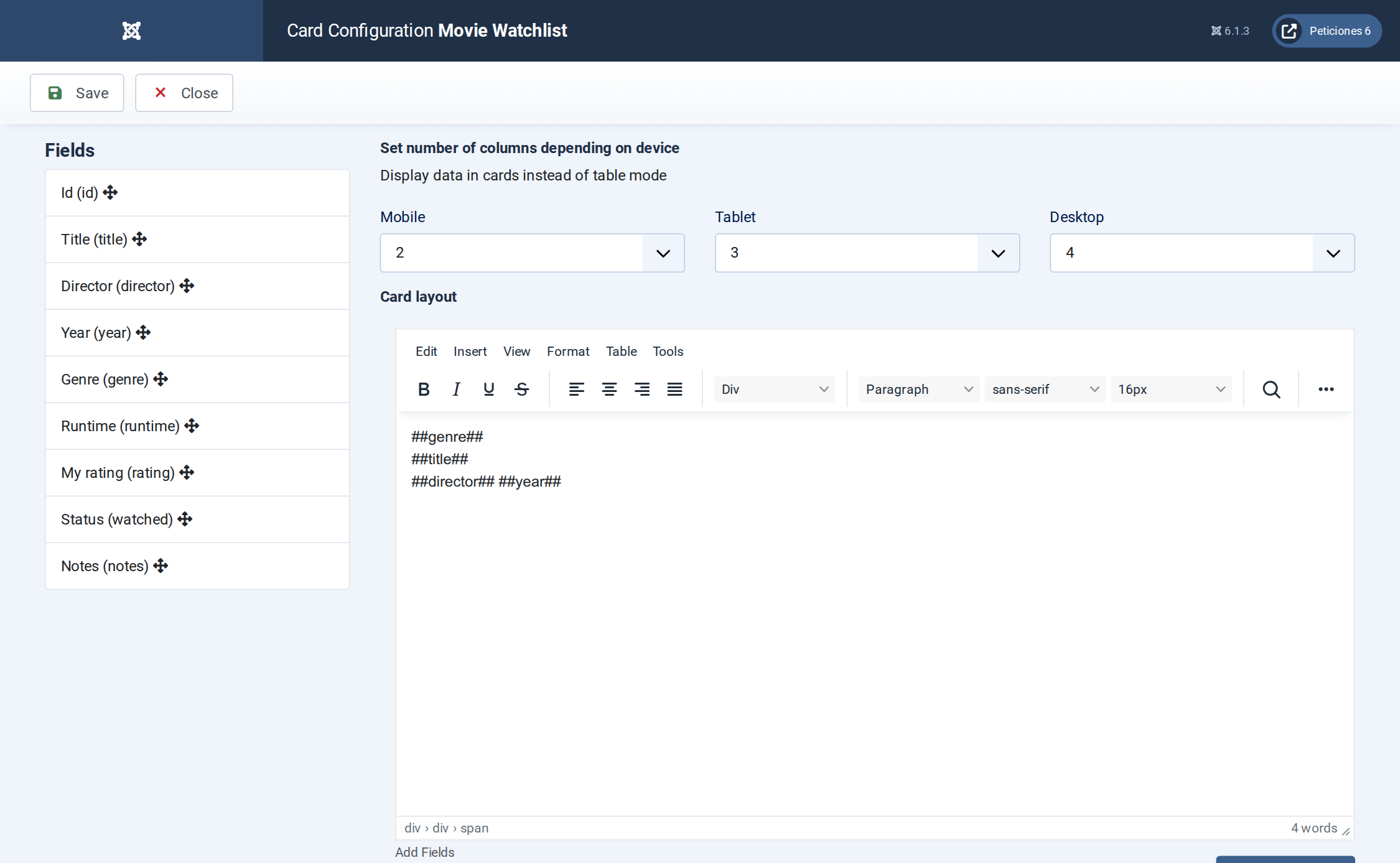This screenshot has width=1400, height=863.
Task: Click move handle for Notes field
Action: point(161,566)
